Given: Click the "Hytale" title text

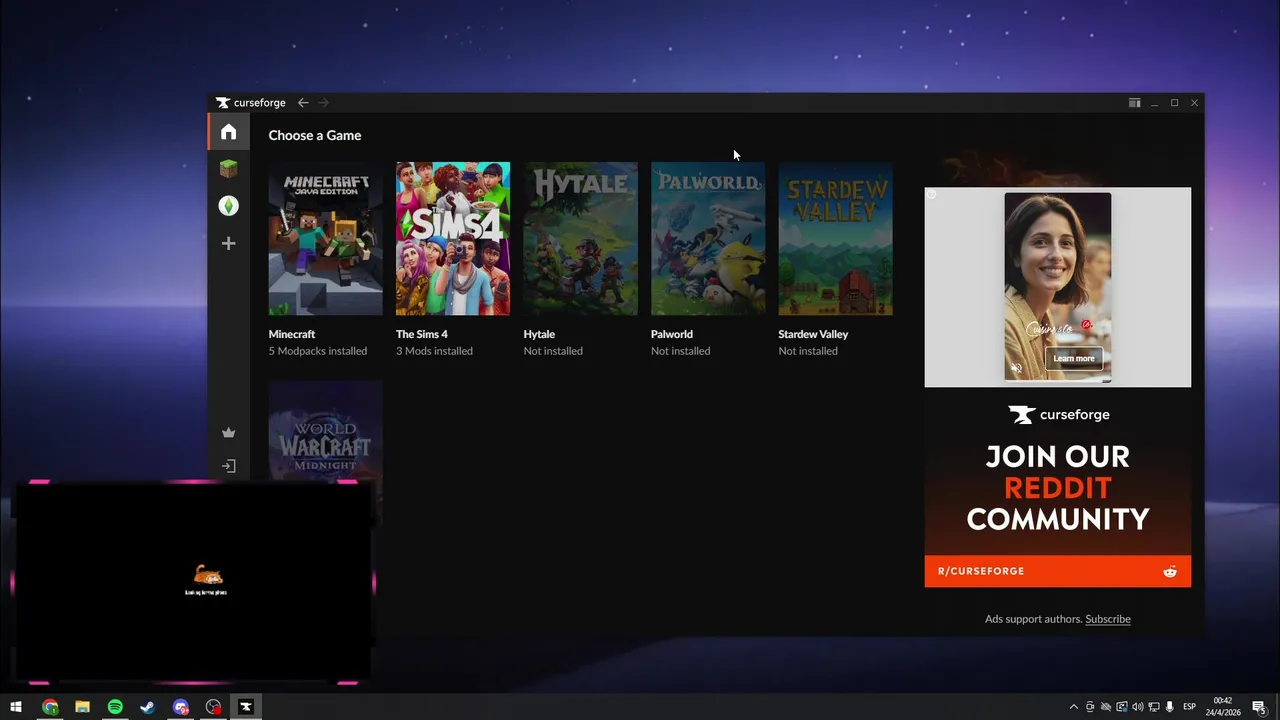Looking at the screenshot, I should click(x=539, y=334).
